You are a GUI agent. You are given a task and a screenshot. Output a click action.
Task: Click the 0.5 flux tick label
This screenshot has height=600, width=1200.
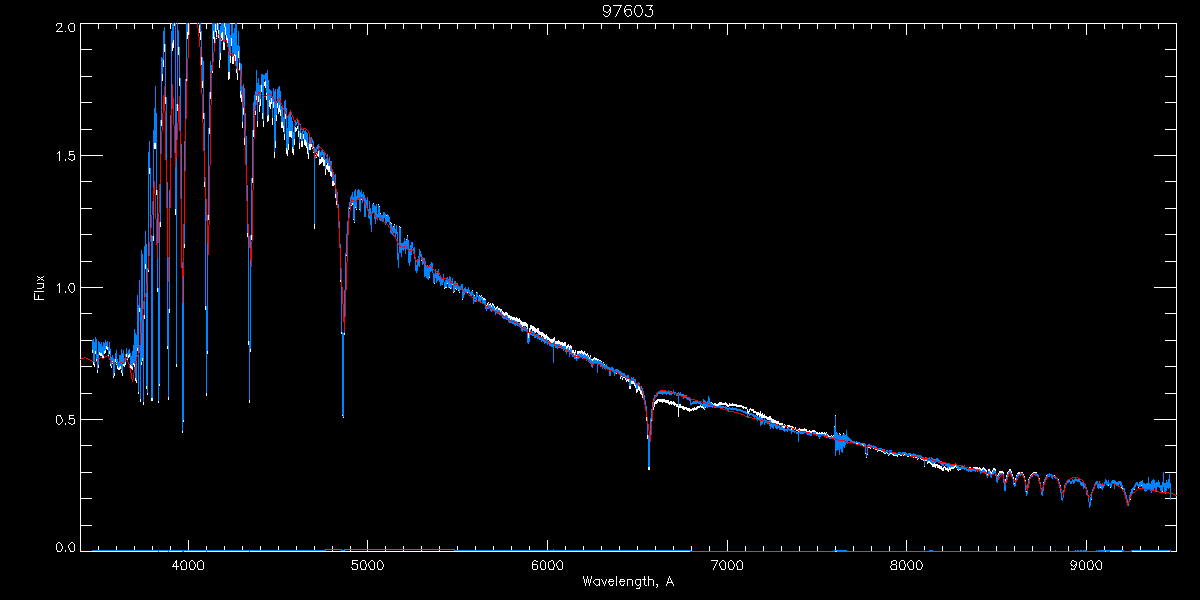[x=65, y=419]
